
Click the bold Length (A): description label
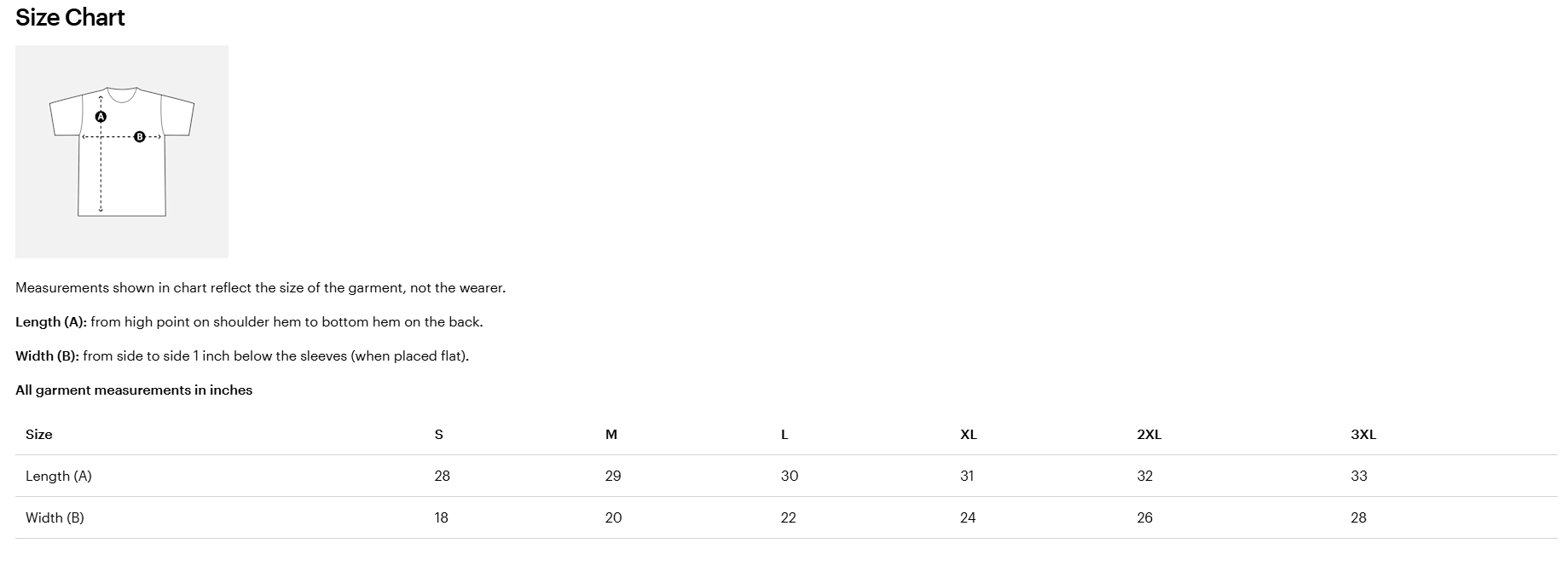(x=51, y=322)
